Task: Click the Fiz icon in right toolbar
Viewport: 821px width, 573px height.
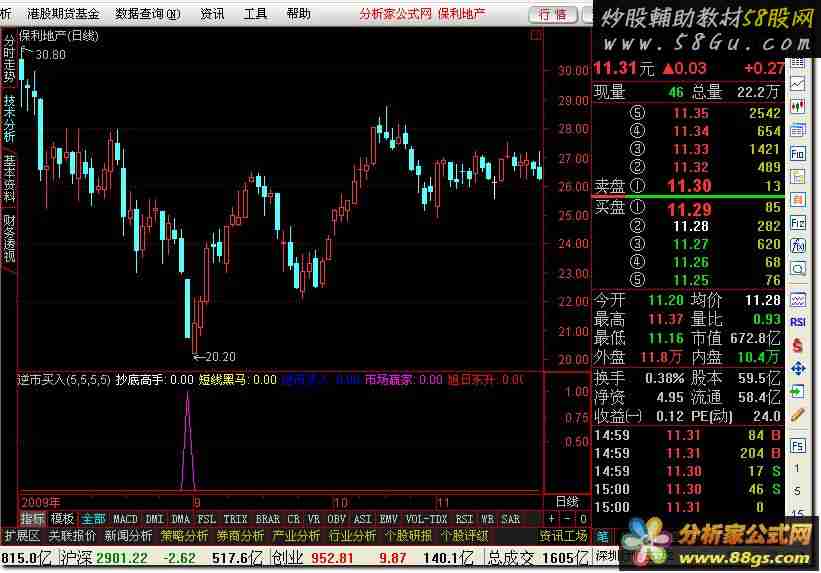Action: [x=798, y=223]
